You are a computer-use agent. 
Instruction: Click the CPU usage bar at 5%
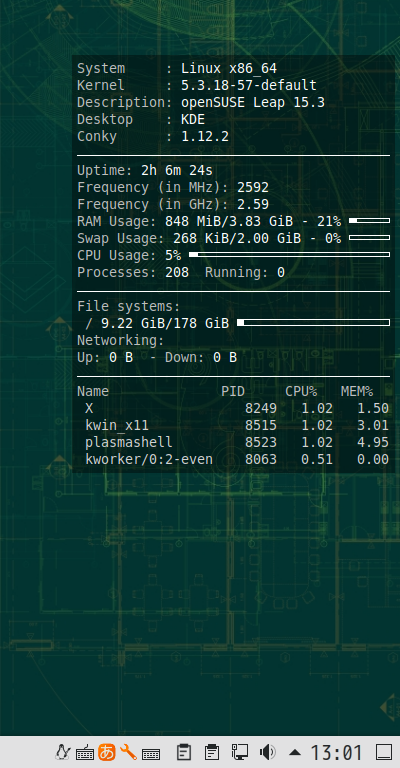pyautogui.click(x=289, y=255)
